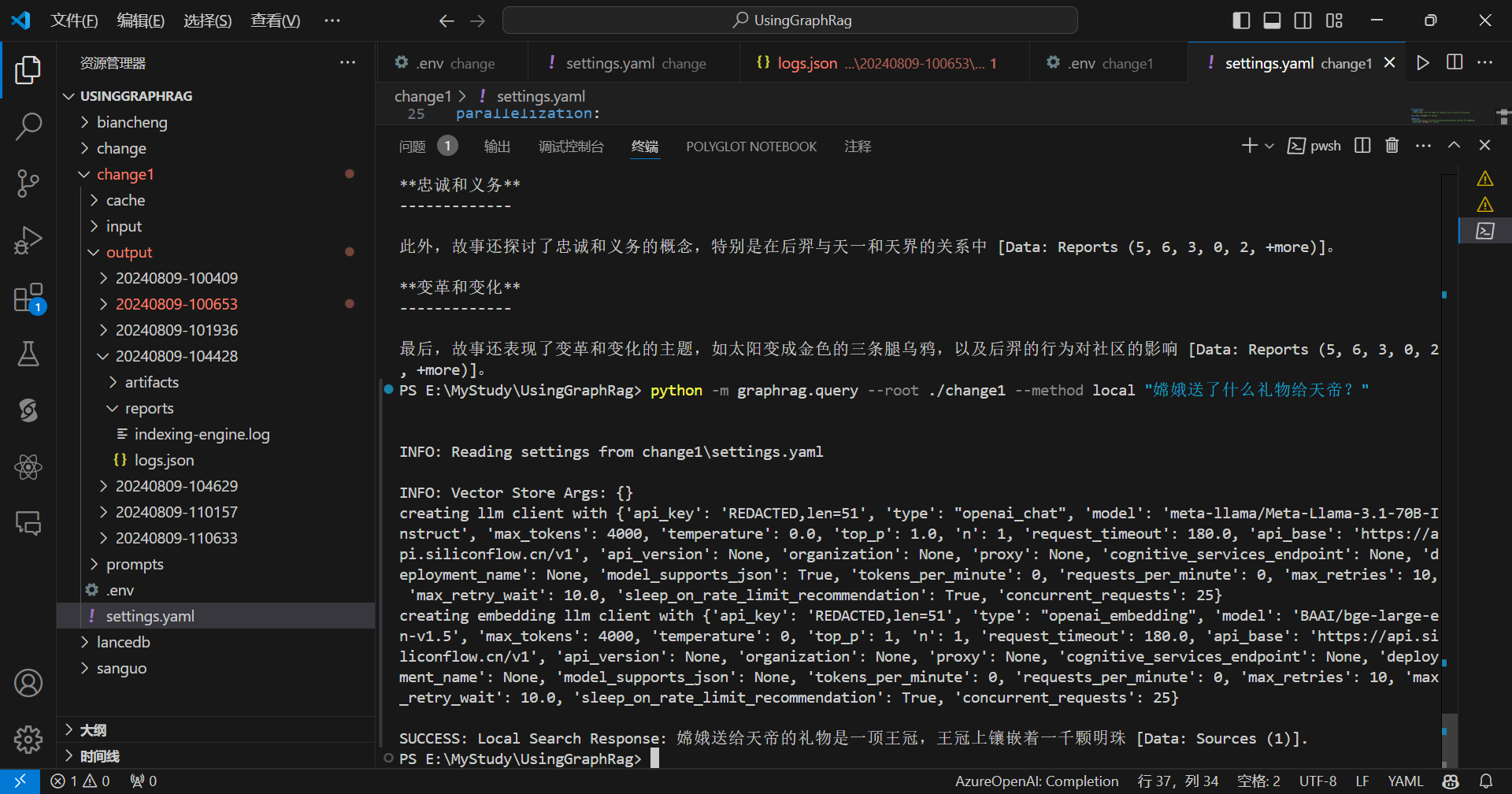This screenshot has width=1512, height=794.
Task: Go back with navigation arrow
Action: 447,20
